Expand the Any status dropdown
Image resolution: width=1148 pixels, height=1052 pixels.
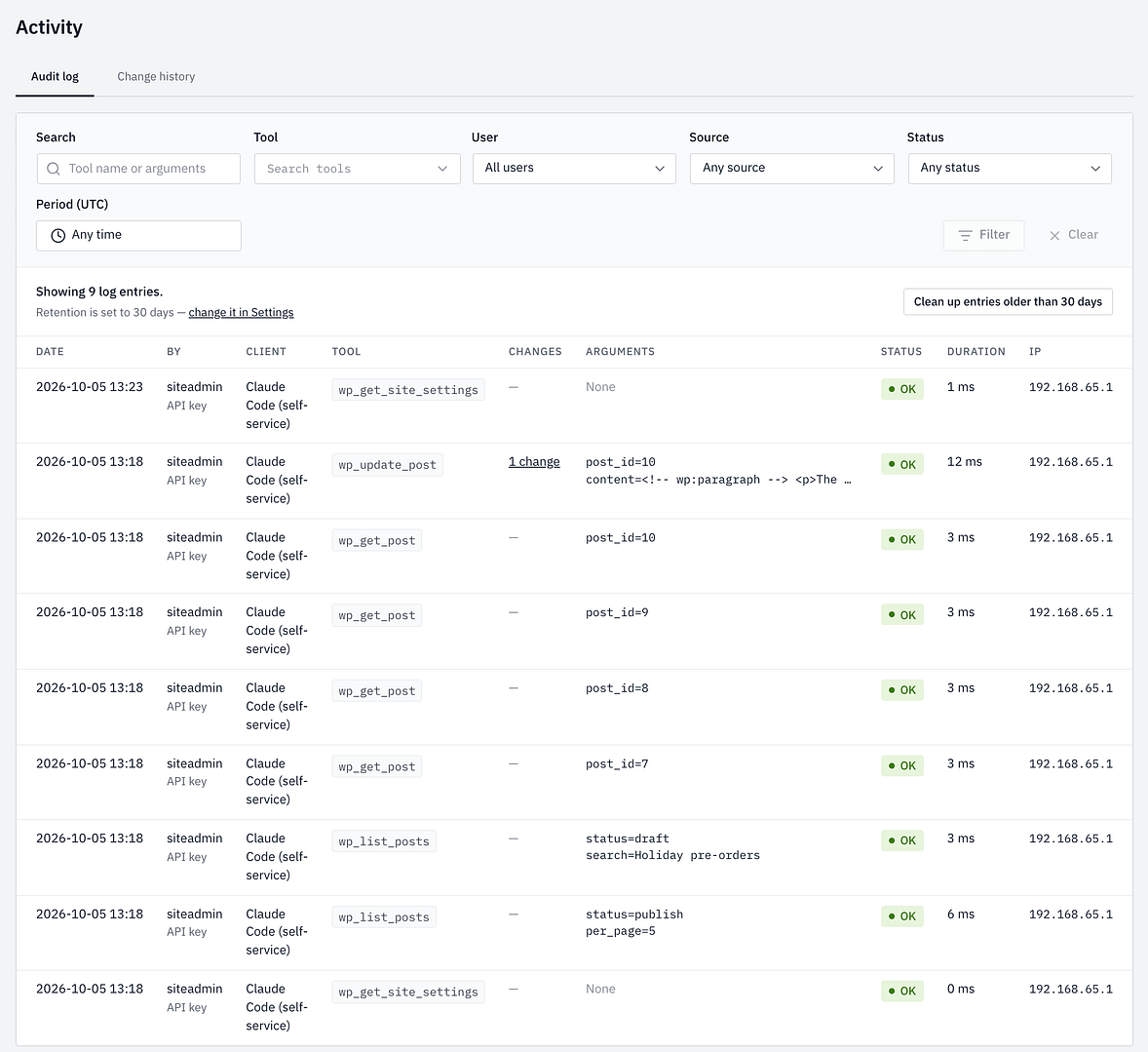pos(1010,169)
